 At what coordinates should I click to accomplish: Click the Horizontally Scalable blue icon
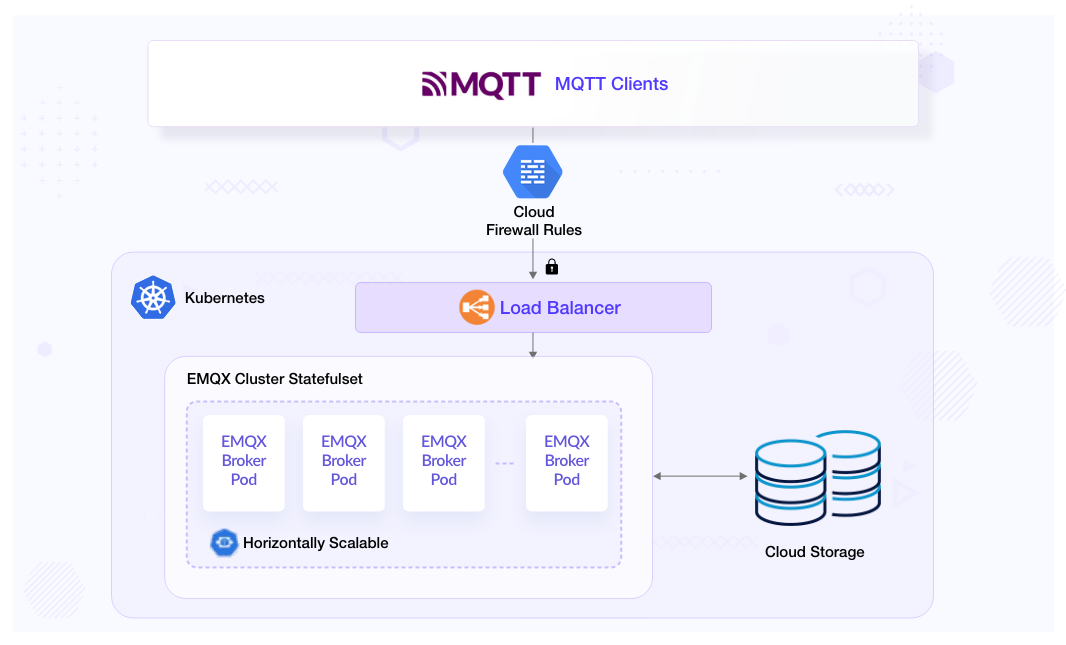coord(224,543)
